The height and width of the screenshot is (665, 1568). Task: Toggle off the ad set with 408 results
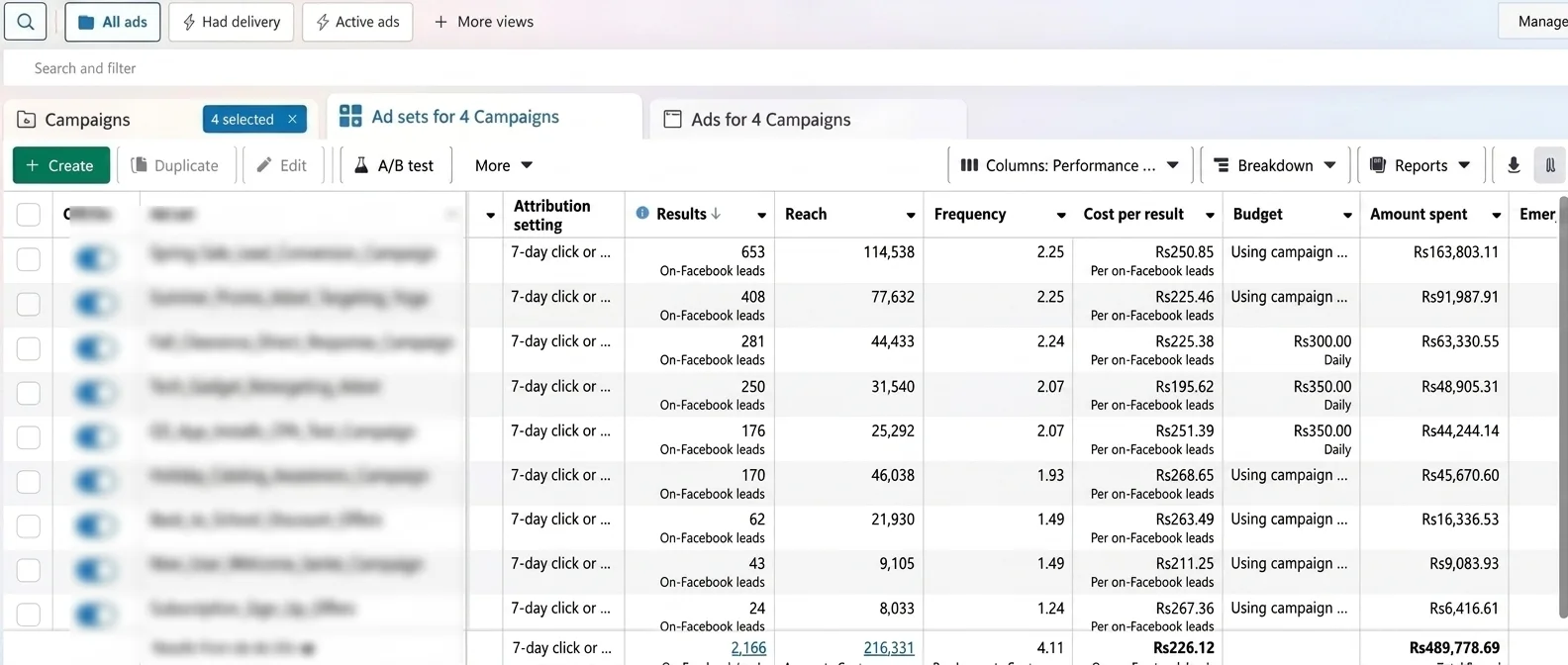click(94, 304)
